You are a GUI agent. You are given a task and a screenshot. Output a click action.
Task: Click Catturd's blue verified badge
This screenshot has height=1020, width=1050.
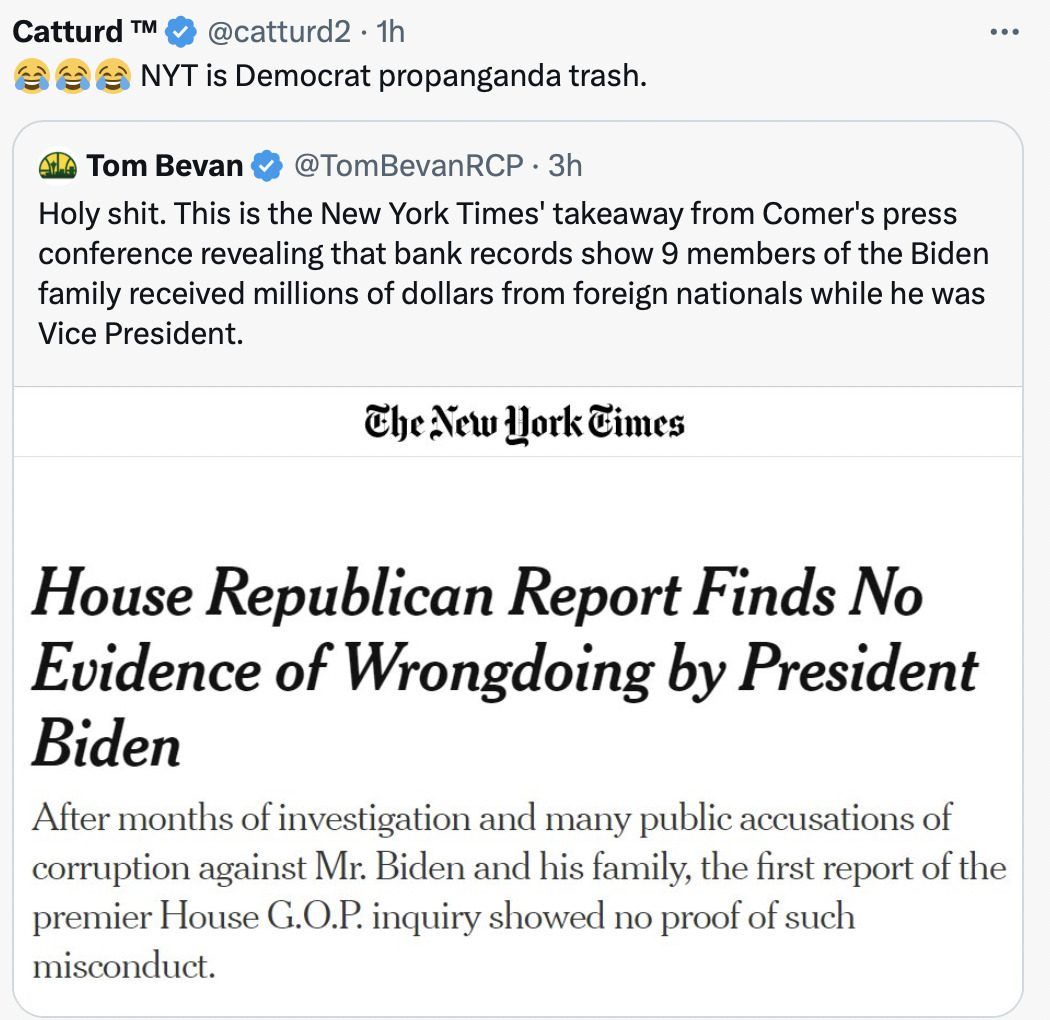click(179, 33)
